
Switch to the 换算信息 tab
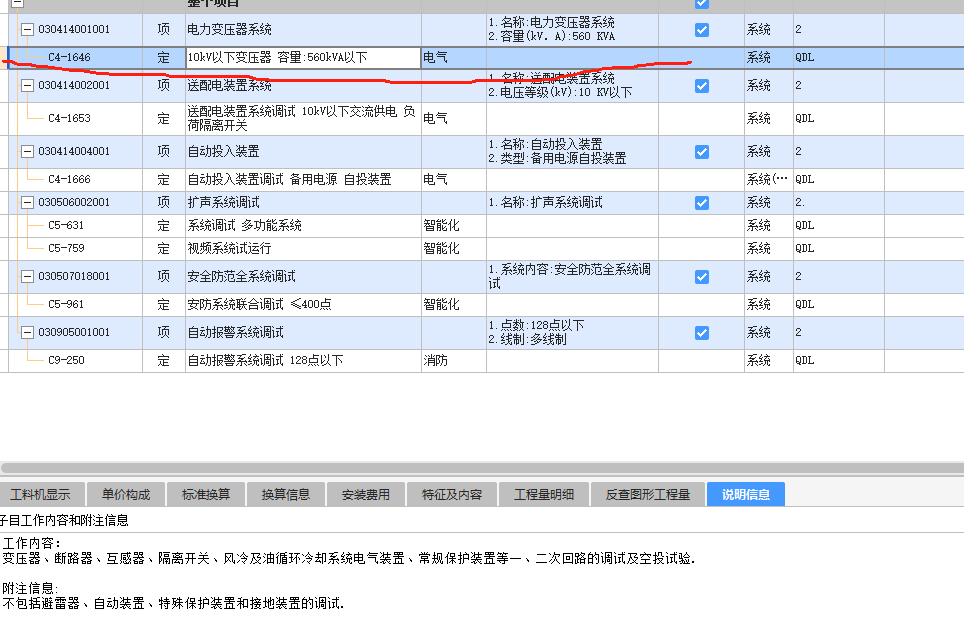pyautogui.click(x=286, y=494)
